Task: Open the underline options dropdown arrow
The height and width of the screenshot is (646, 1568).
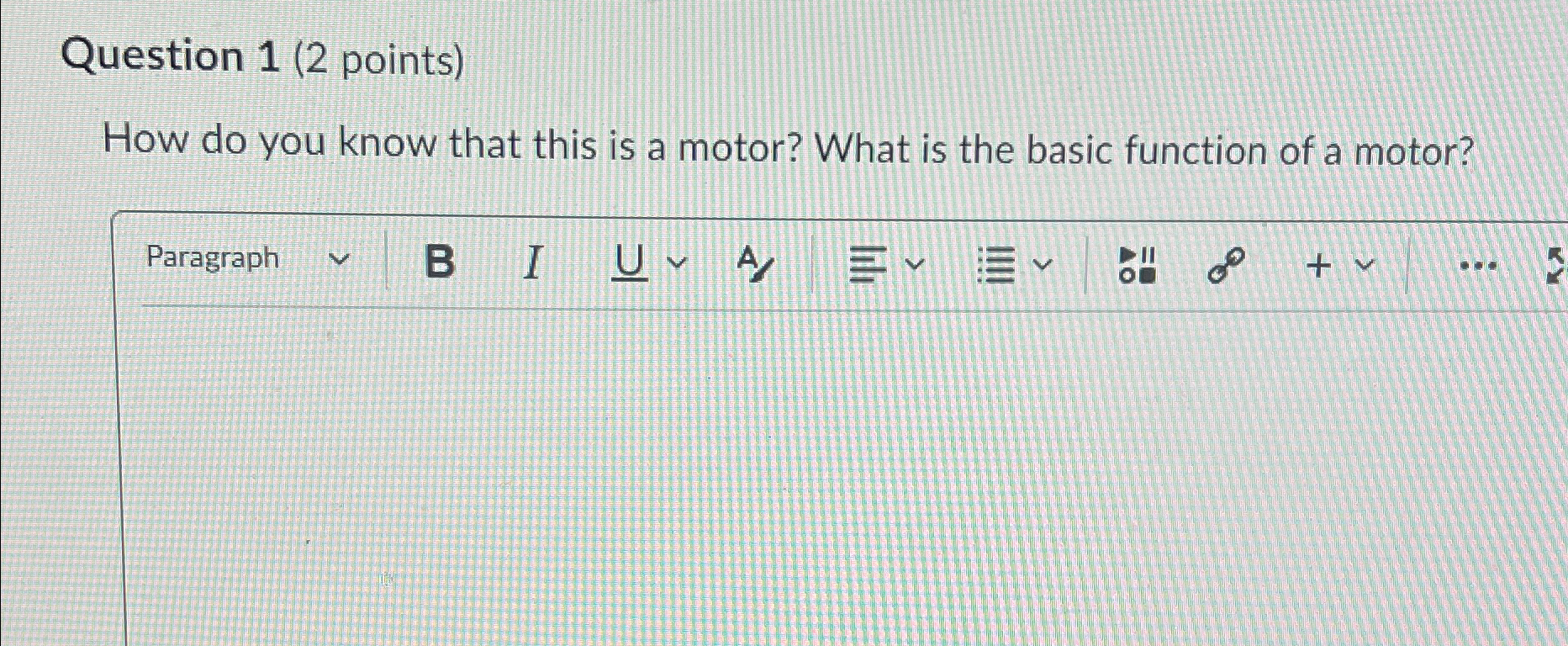Action: (x=677, y=263)
